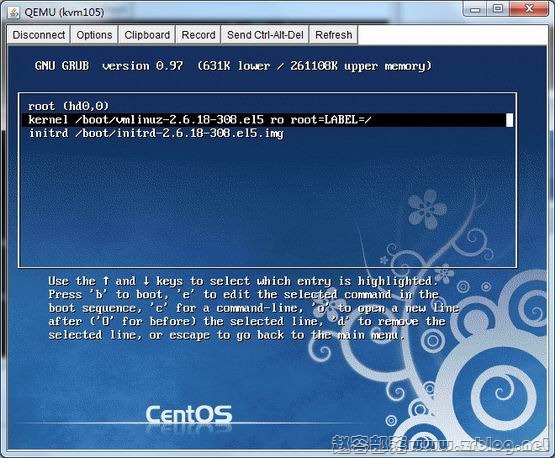
Task: Minimize the QEMU window
Action: 475,9
